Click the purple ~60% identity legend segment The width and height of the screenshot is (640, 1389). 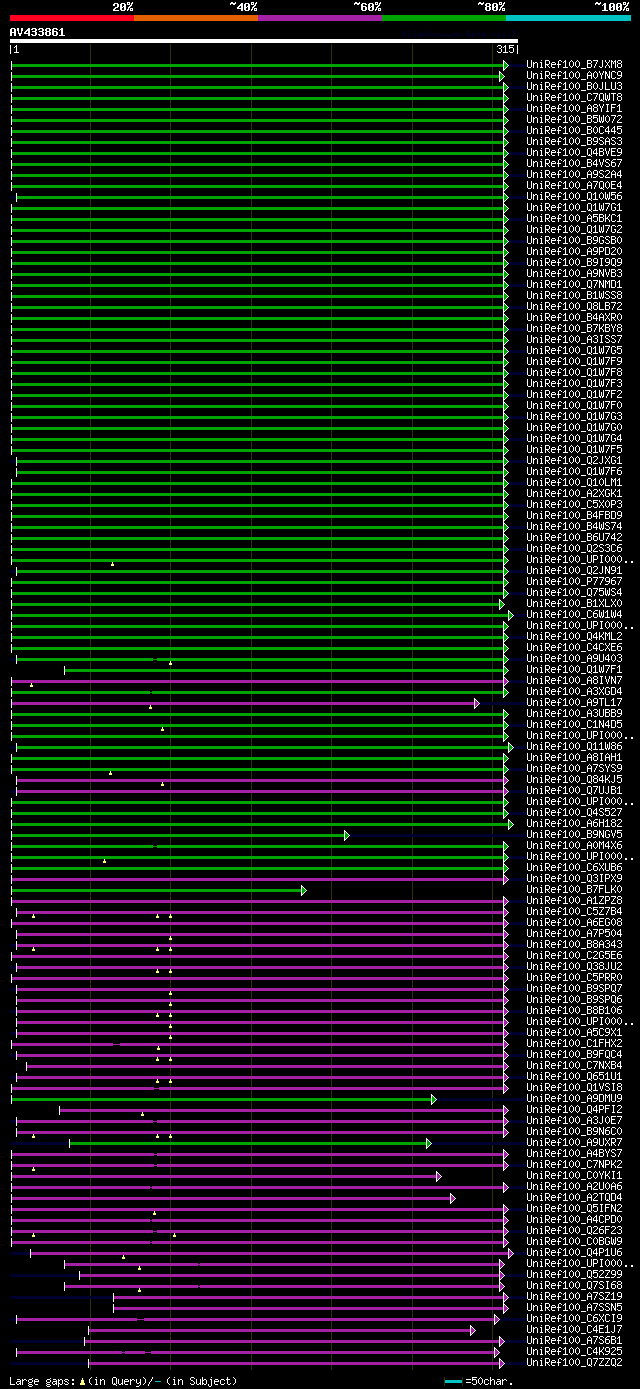coord(319,17)
